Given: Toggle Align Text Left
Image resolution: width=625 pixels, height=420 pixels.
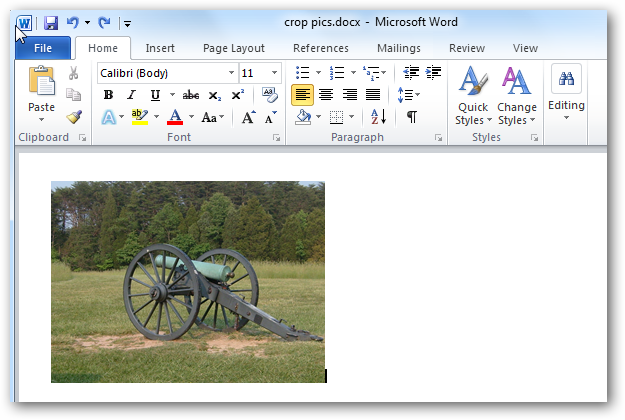Looking at the screenshot, I should tap(303, 95).
